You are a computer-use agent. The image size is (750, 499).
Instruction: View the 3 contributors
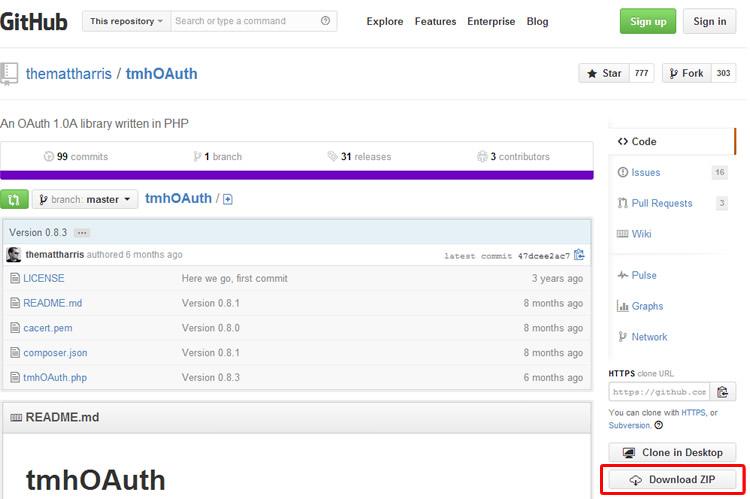click(x=513, y=156)
